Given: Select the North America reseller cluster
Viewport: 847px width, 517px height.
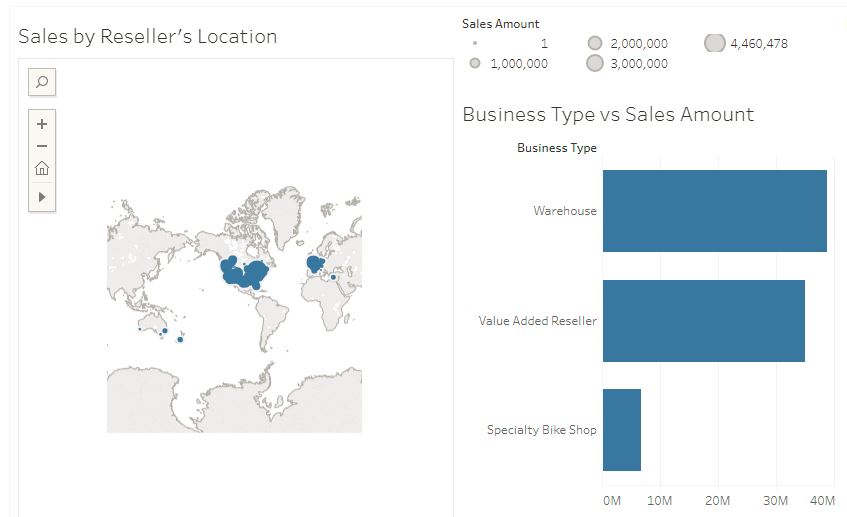Looking at the screenshot, I should tap(245, 273).
